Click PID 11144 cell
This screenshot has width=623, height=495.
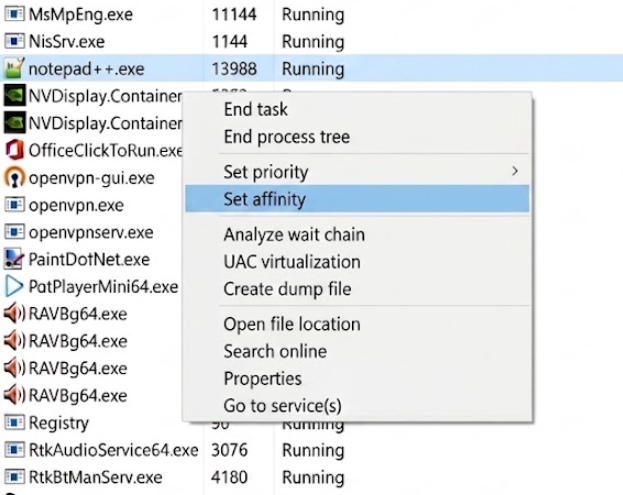234,14
